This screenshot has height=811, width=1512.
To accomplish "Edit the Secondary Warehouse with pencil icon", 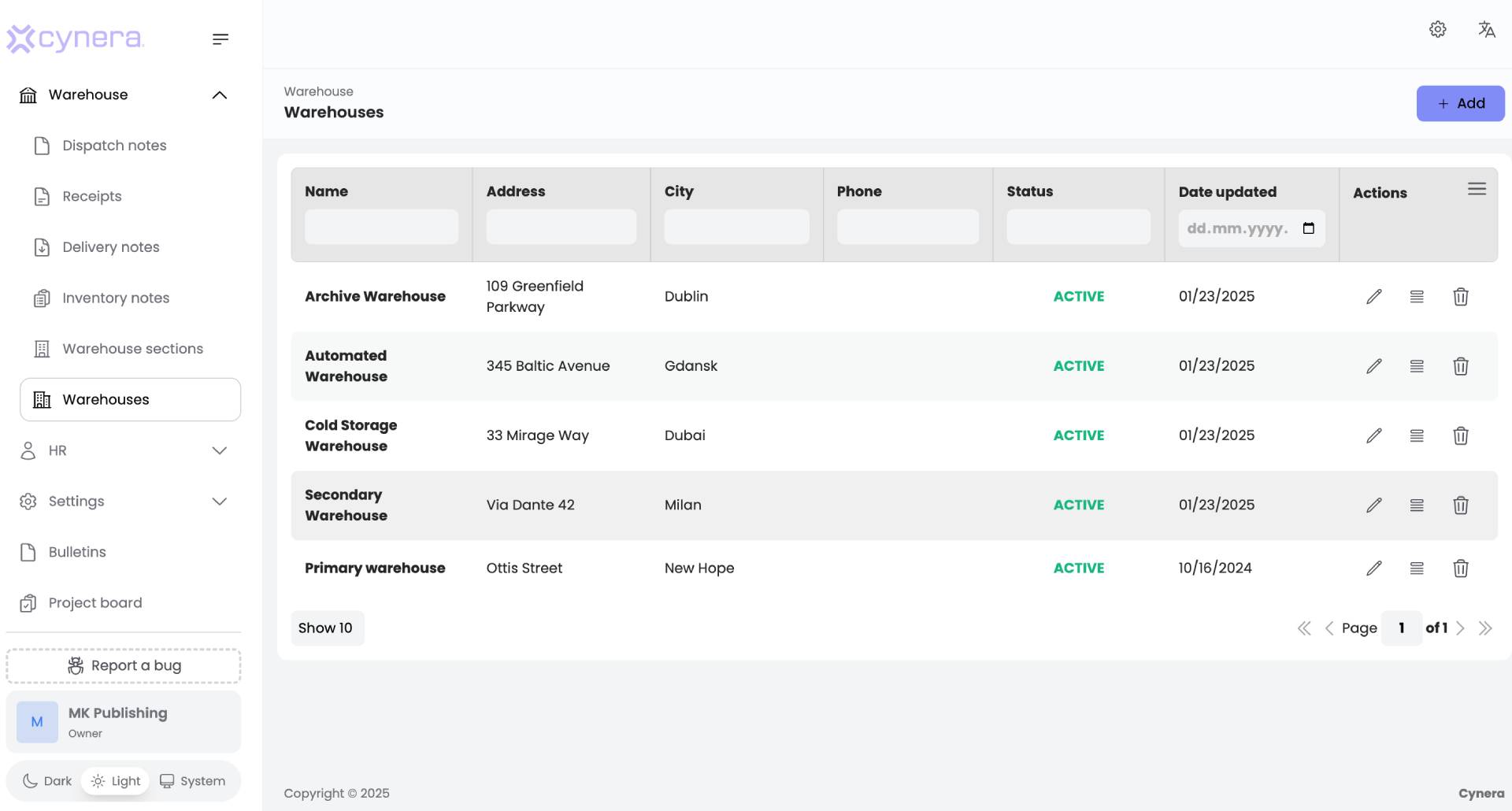I will 1373,505.
